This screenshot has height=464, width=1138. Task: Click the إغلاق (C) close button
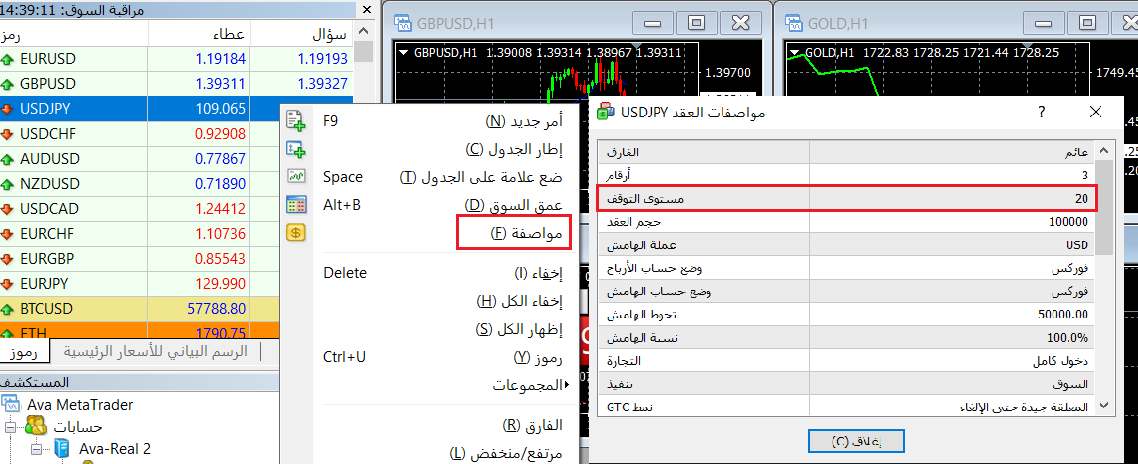pos(856,441)
